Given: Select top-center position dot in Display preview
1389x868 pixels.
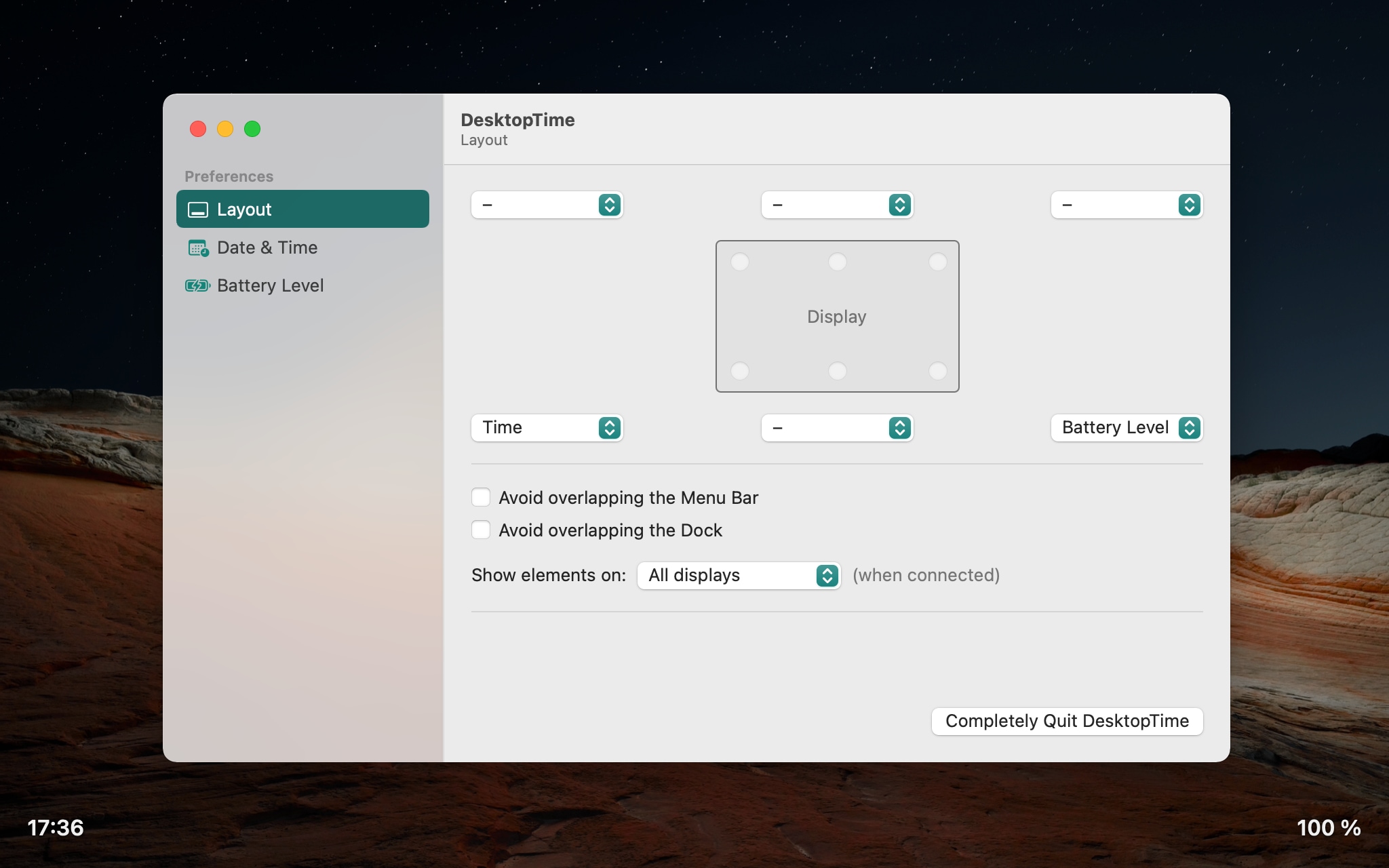Looking at the screenshot, I should [838, 262].
